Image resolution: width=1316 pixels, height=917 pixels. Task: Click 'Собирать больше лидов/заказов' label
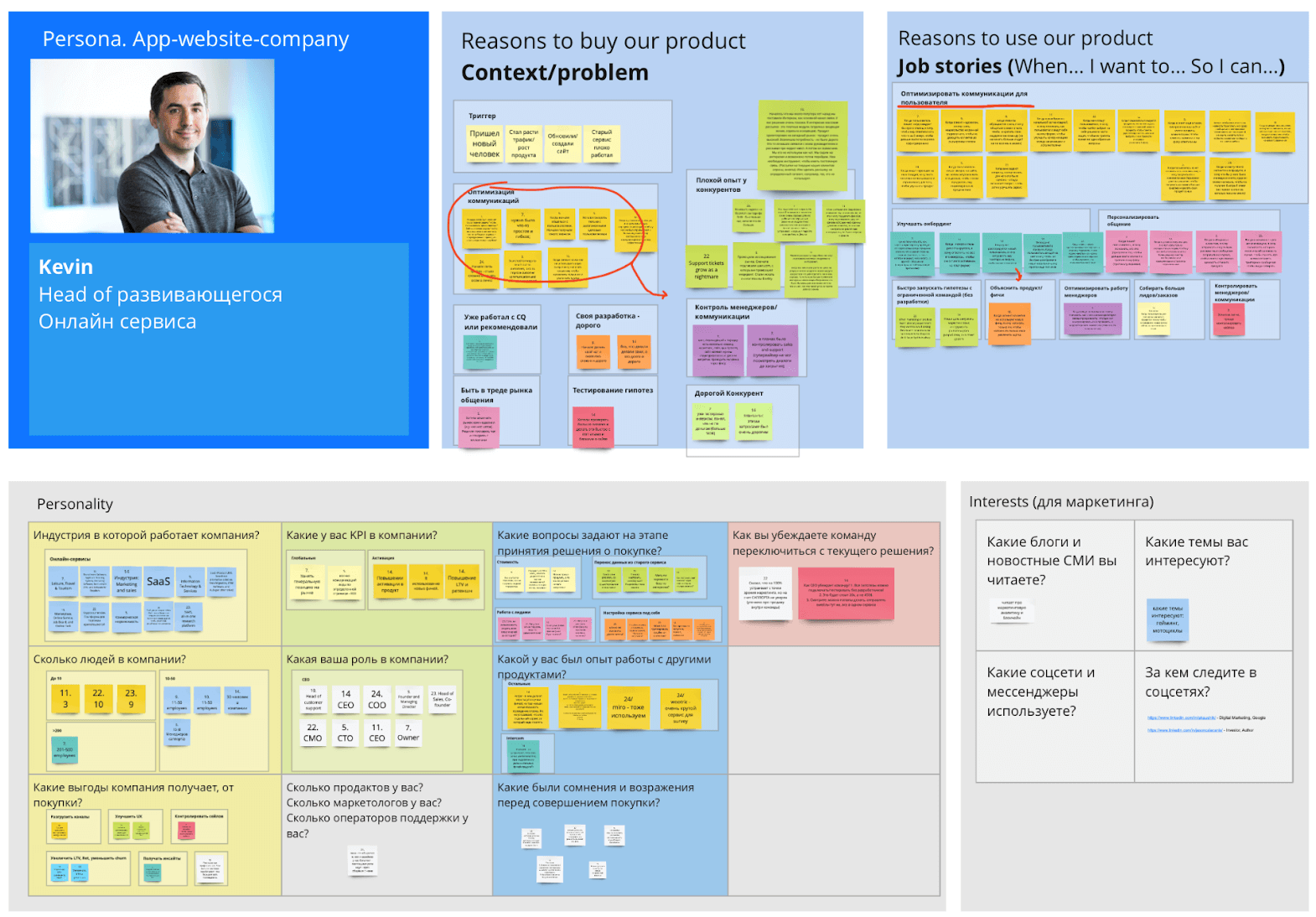tap(1162, 291)
